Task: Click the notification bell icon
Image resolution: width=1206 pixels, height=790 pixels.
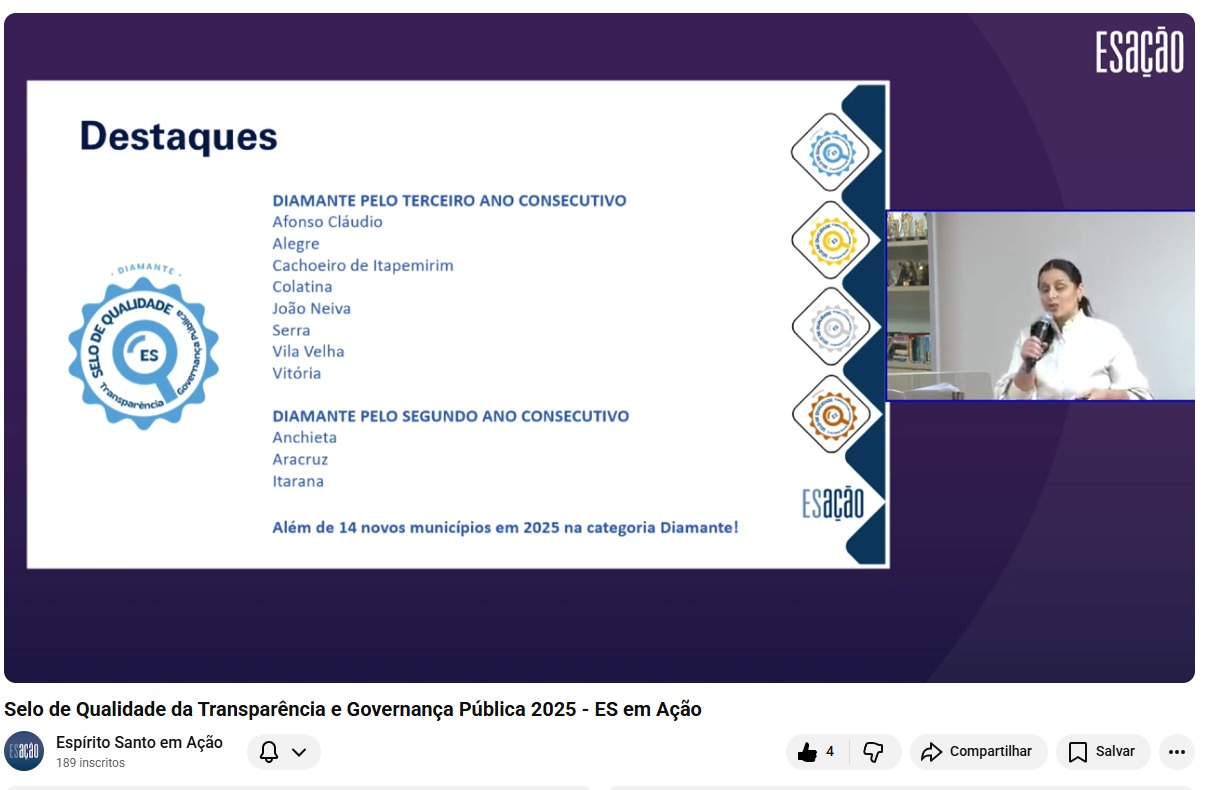Action: tap(269, 752)
